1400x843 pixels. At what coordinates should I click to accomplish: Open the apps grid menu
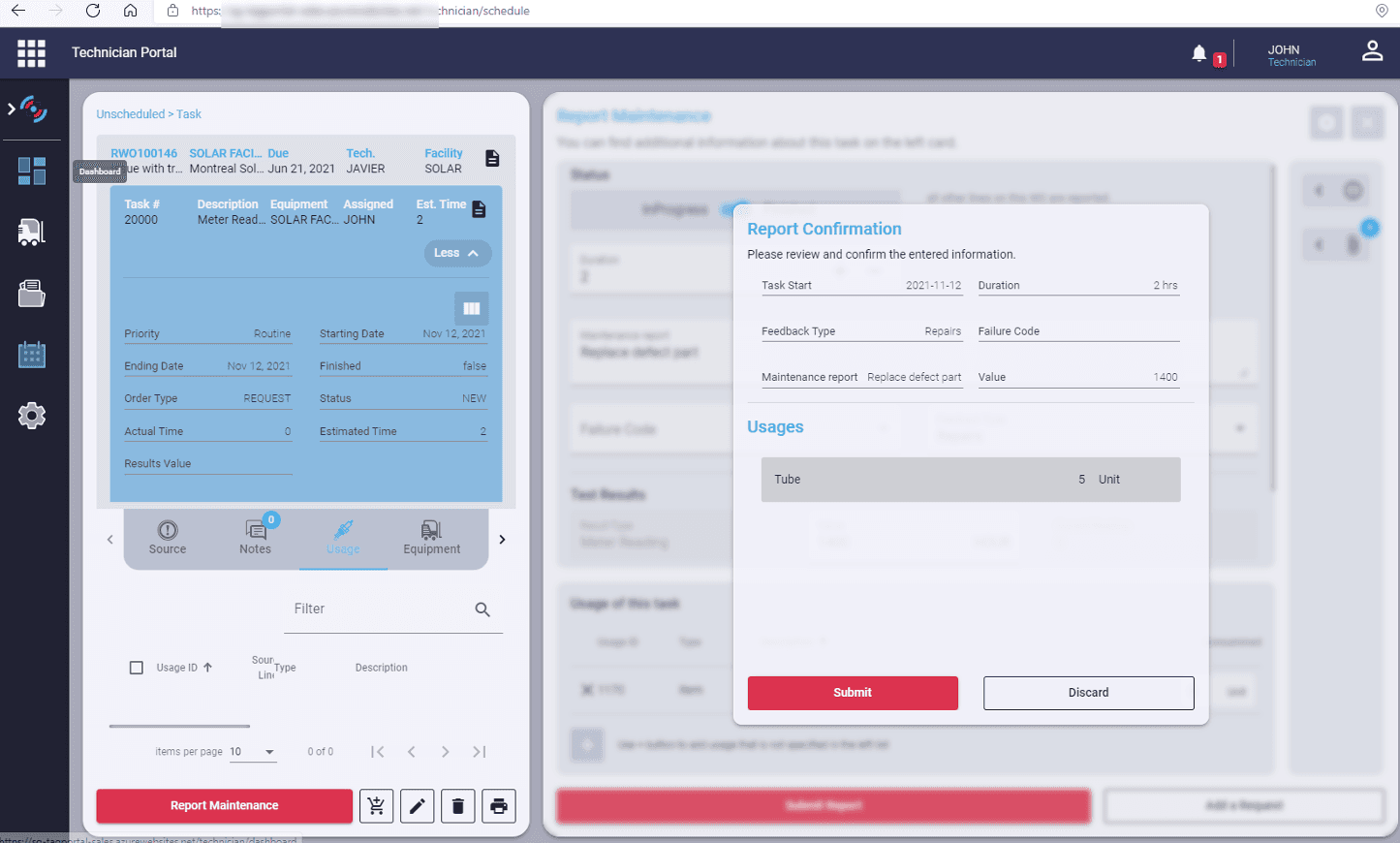point(31,53)
